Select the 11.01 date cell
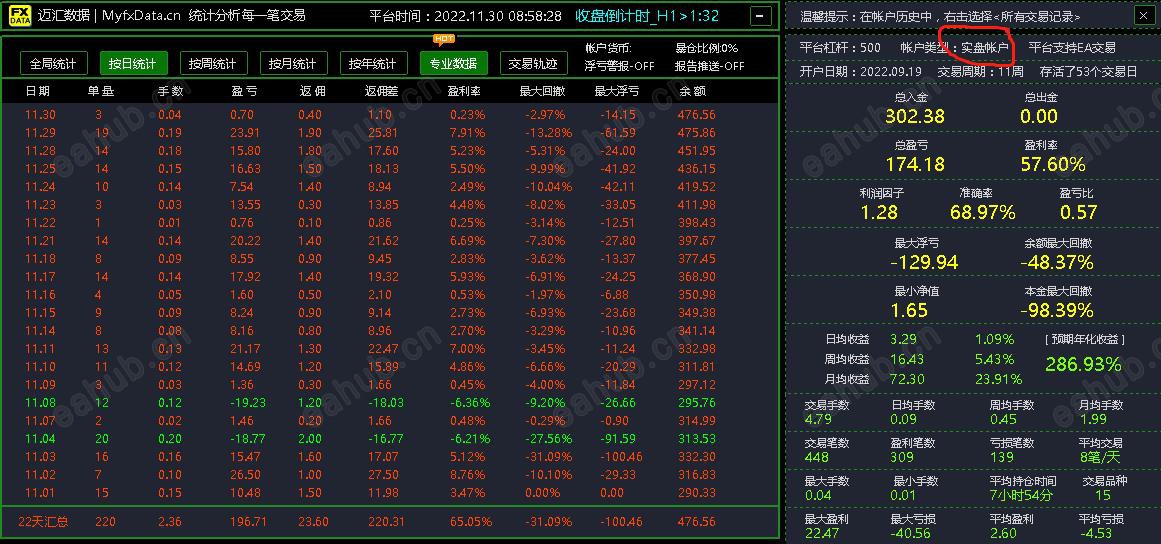Image resolution: width=1161 pixels, height=544 pixels. [x=40, y=493]
